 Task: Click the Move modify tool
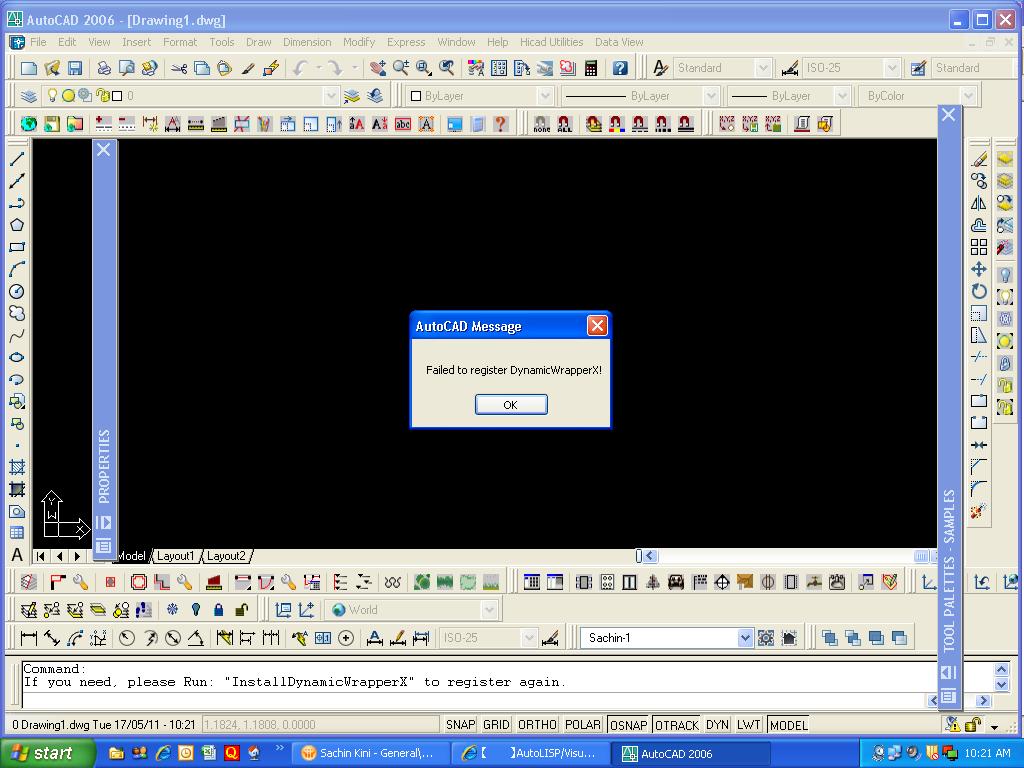[979, 269]
